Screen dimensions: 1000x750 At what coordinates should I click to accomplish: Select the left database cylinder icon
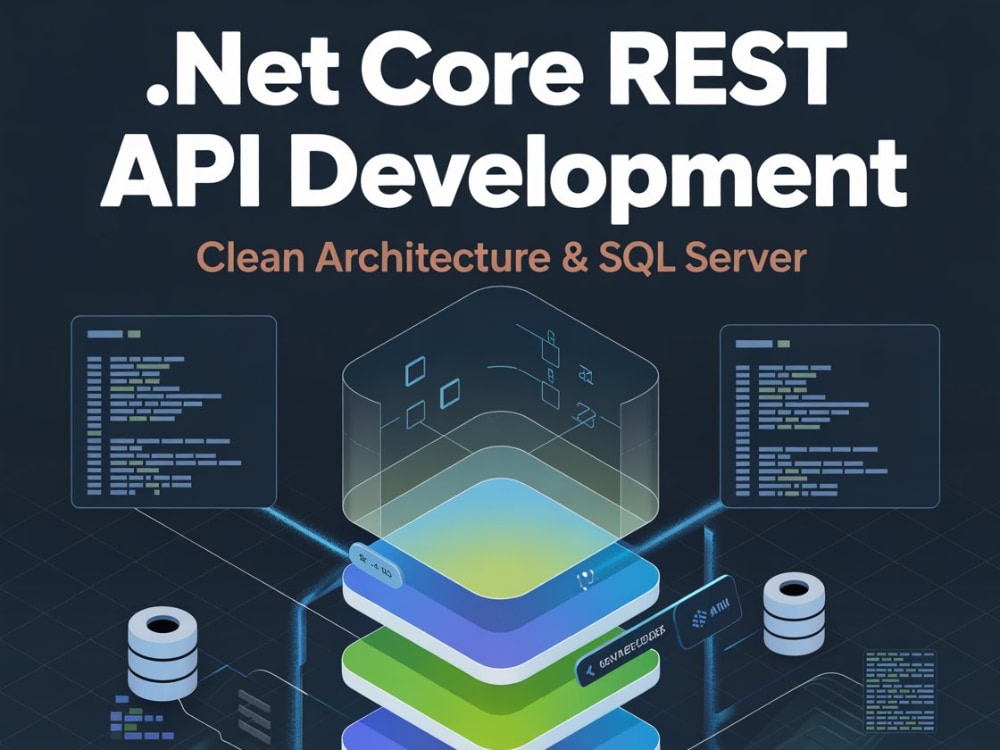[x=162, y=654]
